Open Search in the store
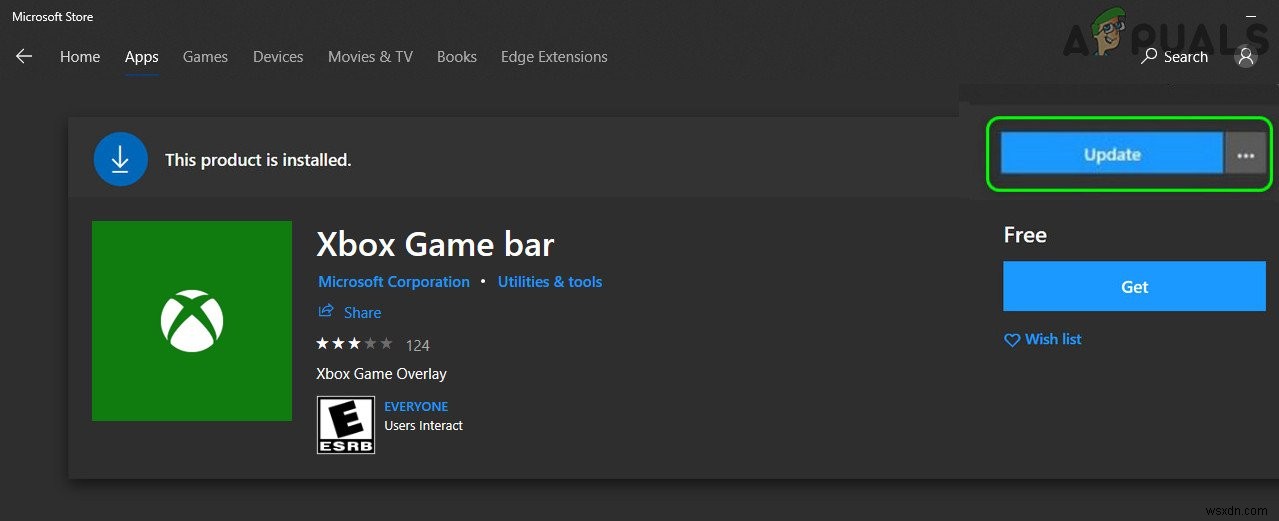1279x521 pixels. 1175,57
